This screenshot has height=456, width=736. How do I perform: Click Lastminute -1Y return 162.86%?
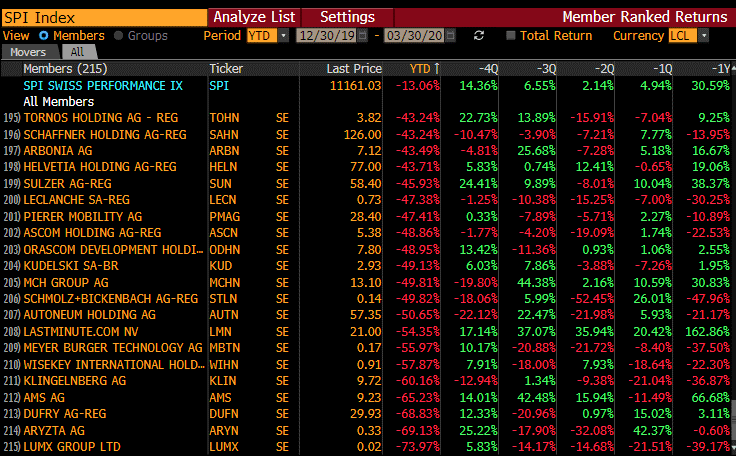(x=707, y=332)
